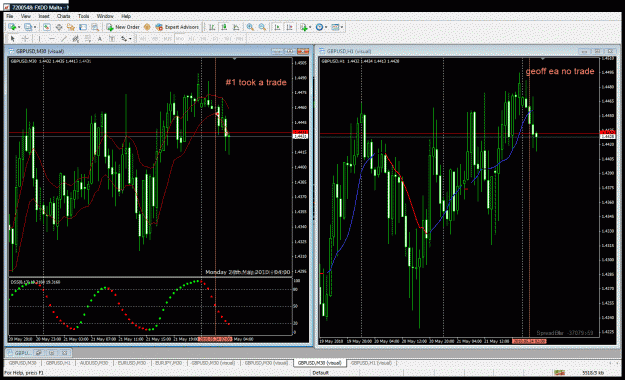The width and height of the screenshot is (625, 380).
Task: Toggle the Data Window icon
Action: click(x=59, y=27)
